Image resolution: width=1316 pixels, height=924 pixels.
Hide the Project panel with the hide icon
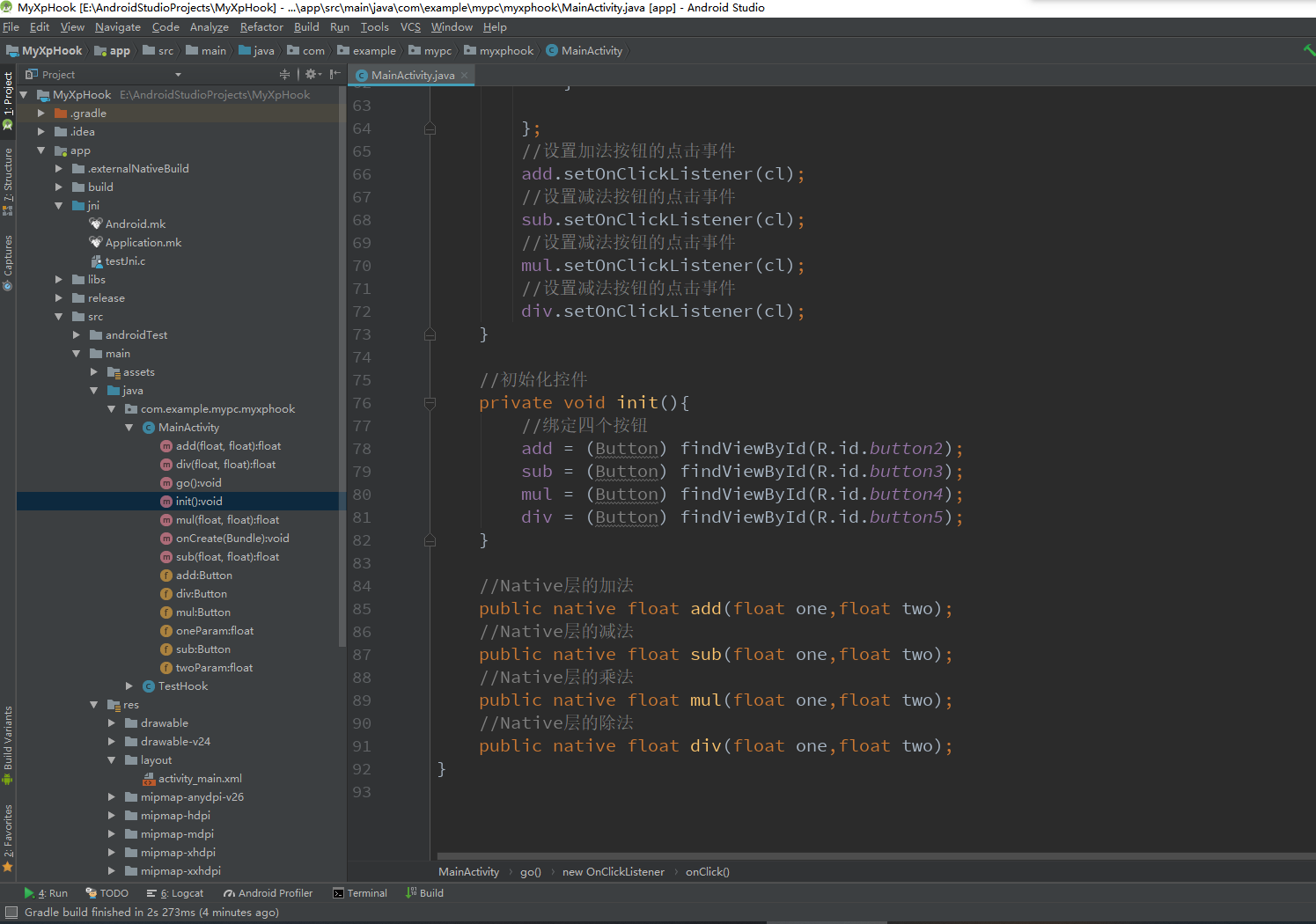point(335,75)
